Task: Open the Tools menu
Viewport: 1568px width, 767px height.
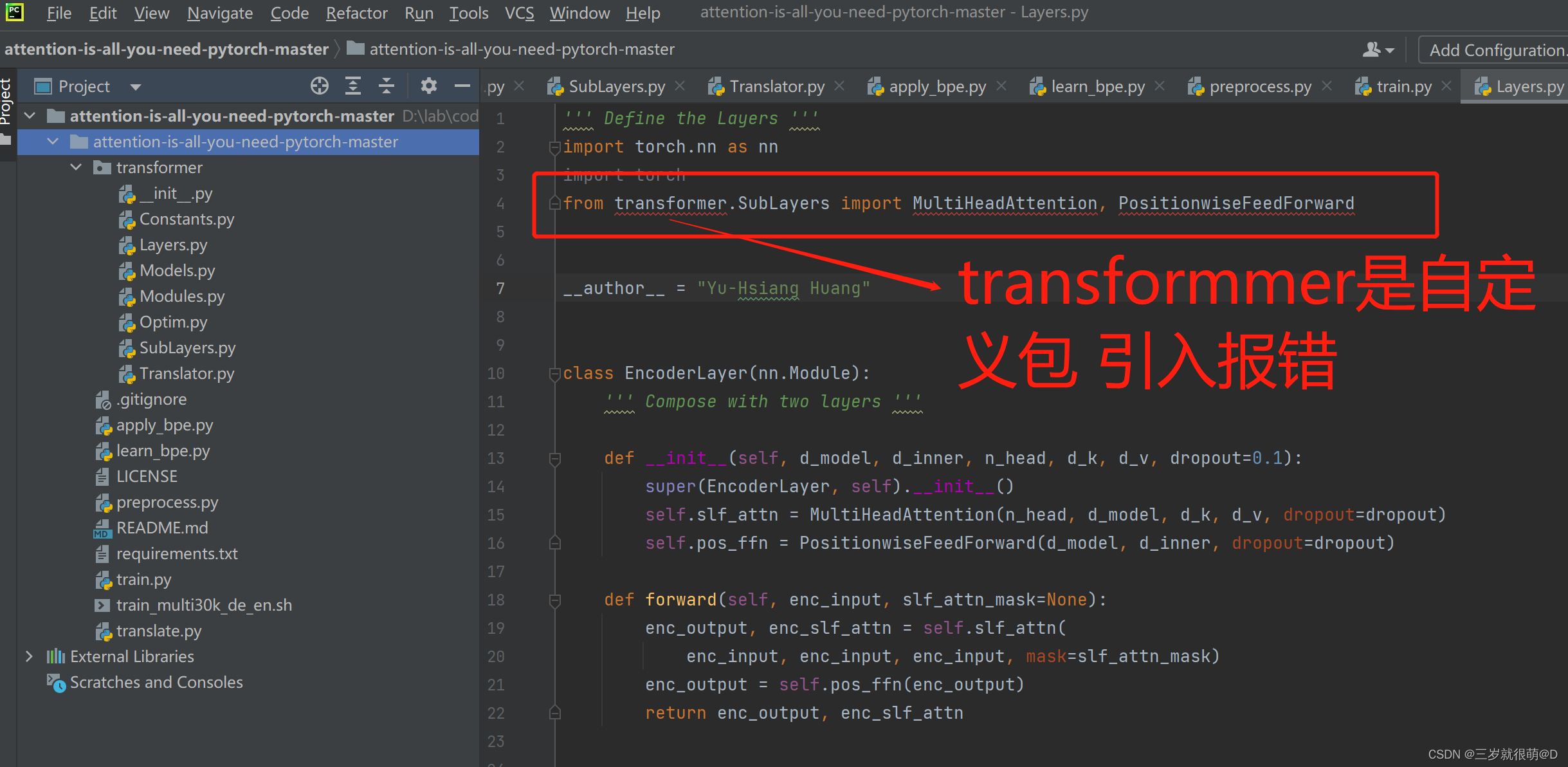Action: coord(469,13)
